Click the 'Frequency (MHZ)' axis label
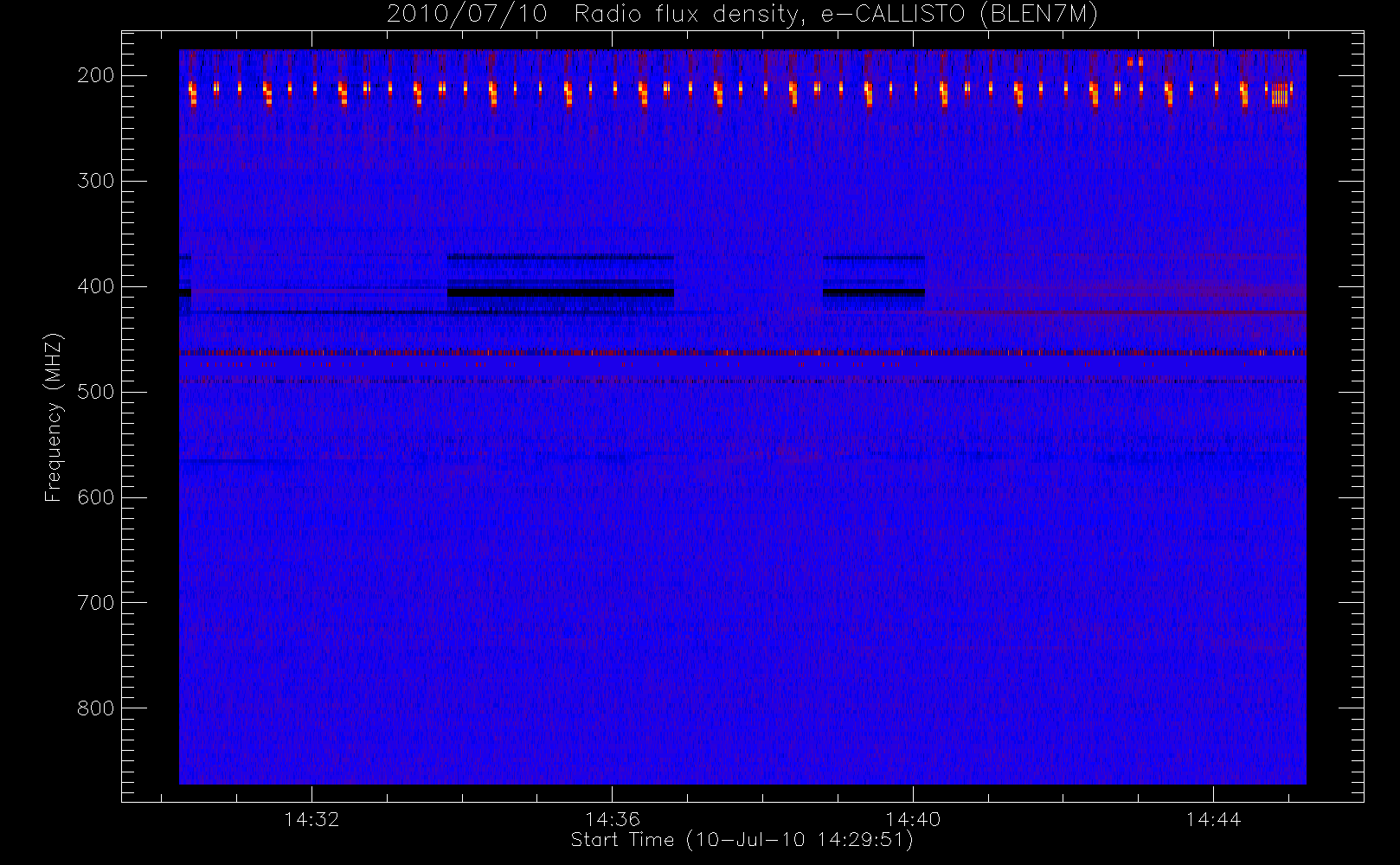Screen dimensions: 1400x865 54,417
